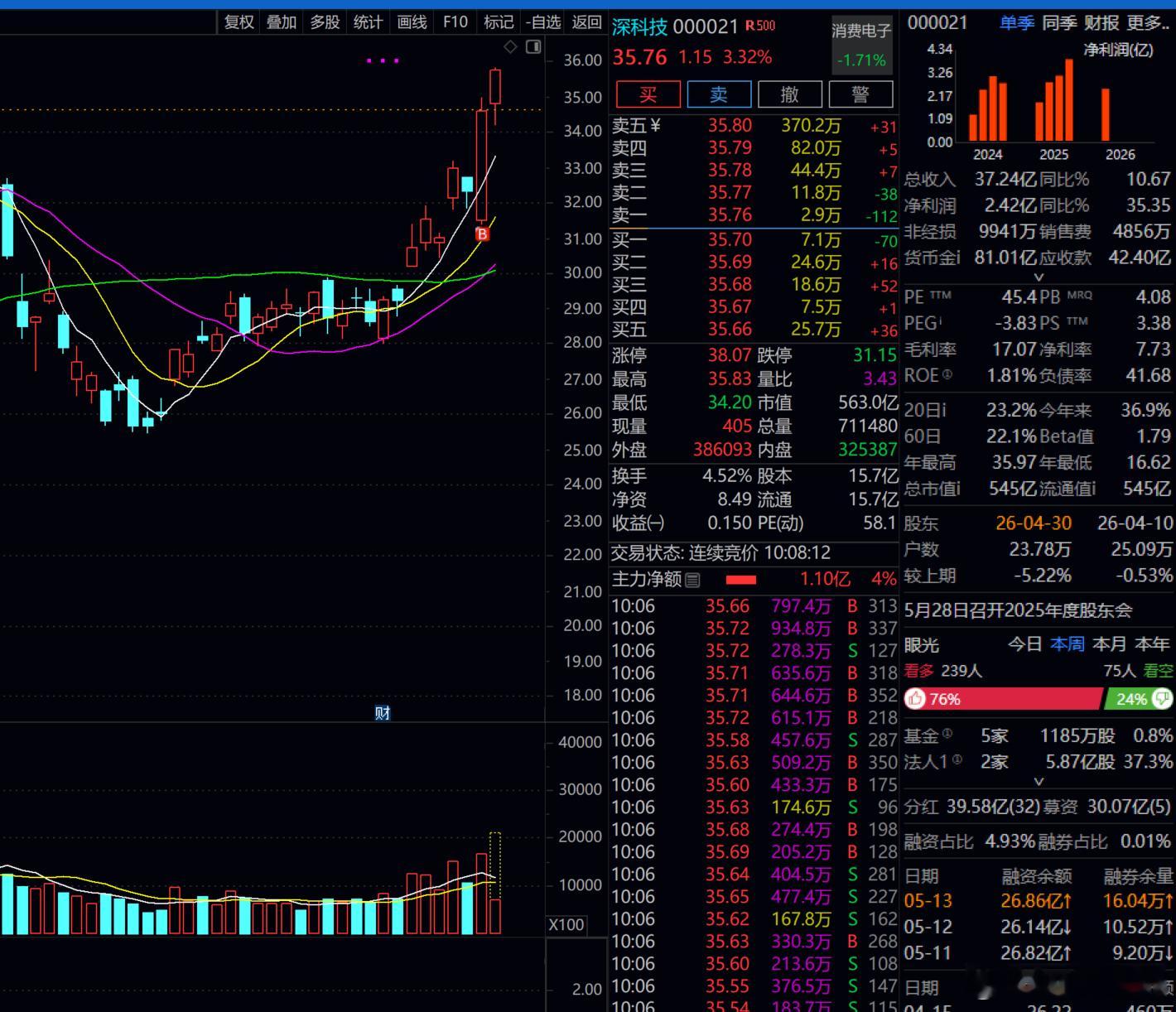Screen dimensions: 1176x1012
Task: Click the 买一 price 35.70
Action: [730, 240]
